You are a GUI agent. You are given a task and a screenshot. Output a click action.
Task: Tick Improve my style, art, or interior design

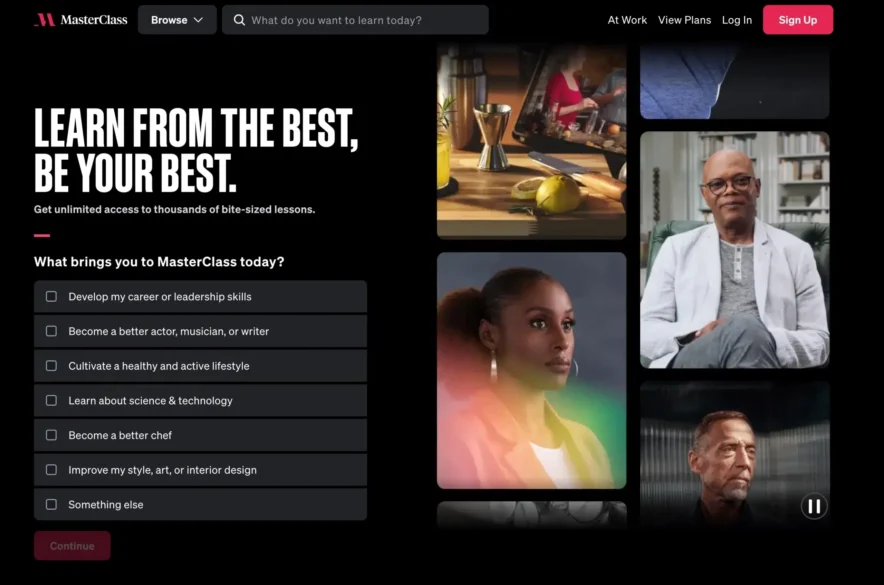pyautogui.click(x=51, y=470)
